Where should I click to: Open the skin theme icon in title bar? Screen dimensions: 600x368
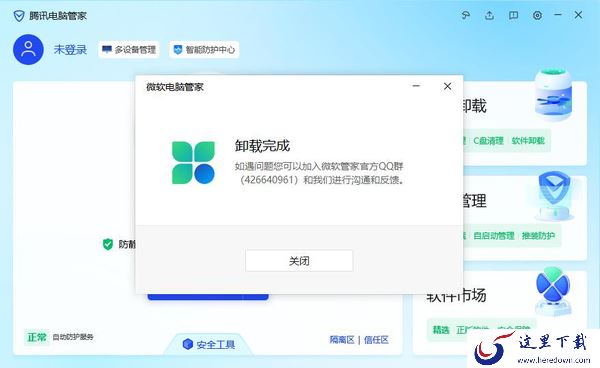click(465, 15)
